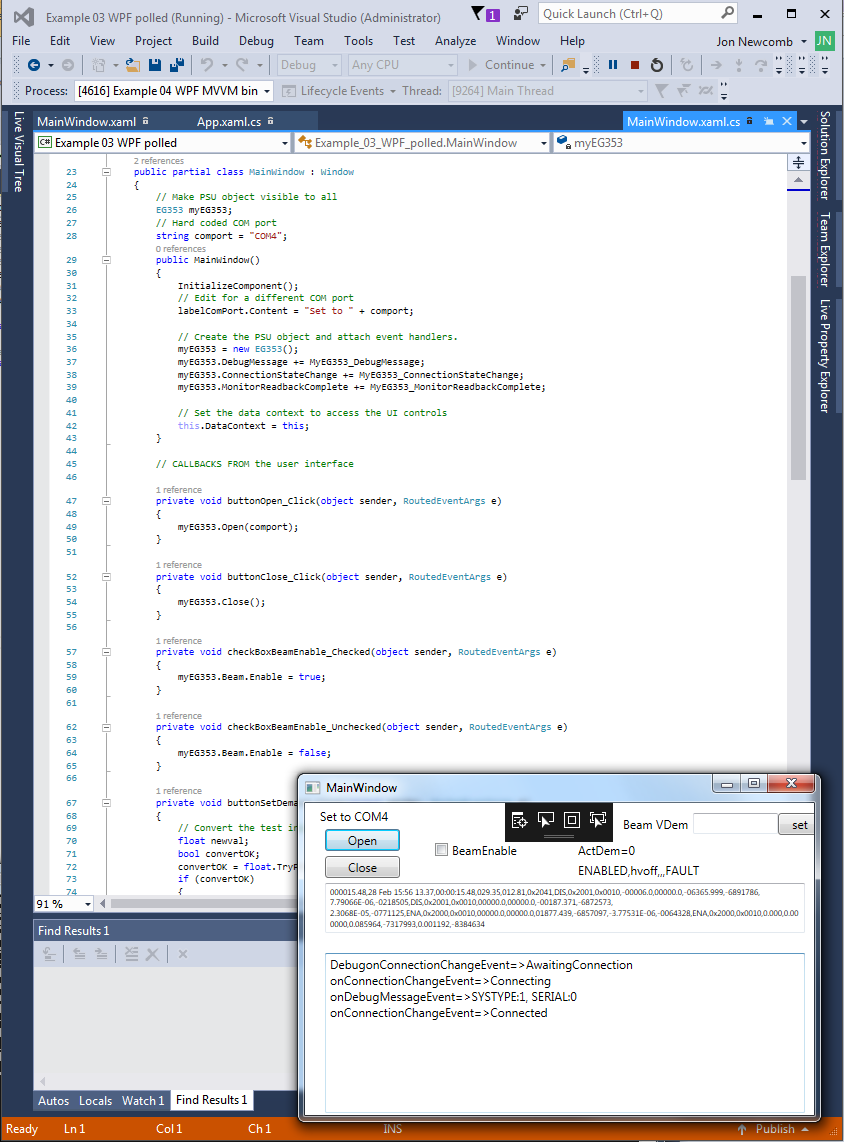Click the Open File folder icon
The width and height of the screenshot is (844, 1142).
[133, 66]
